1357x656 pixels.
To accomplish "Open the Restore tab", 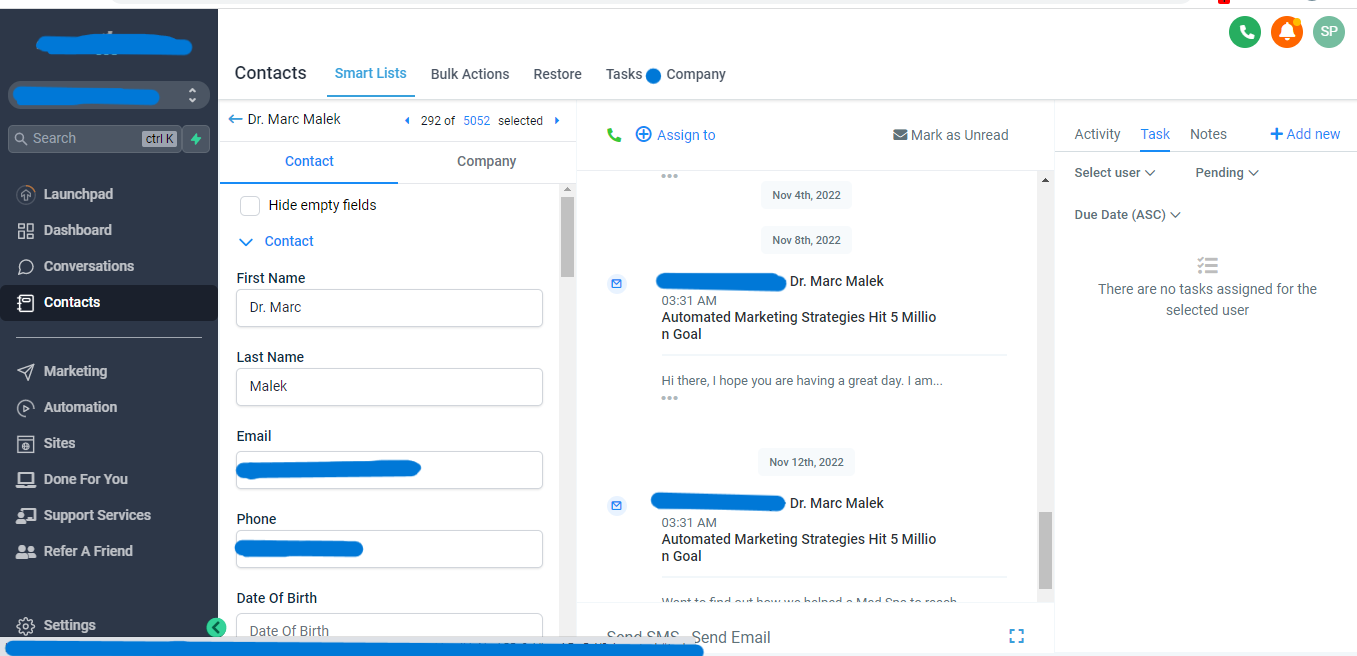I will [557, 74].
